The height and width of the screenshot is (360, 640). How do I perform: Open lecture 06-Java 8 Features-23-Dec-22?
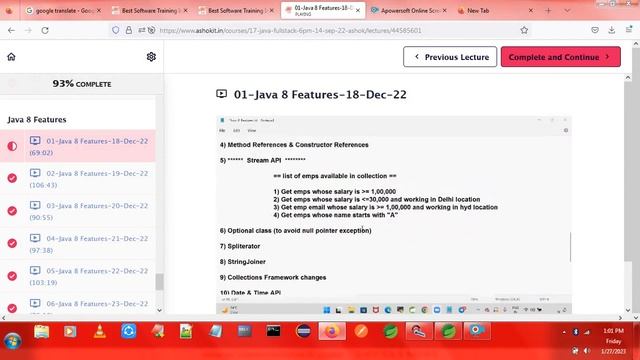pyautogui.click(x=89, y=305)
